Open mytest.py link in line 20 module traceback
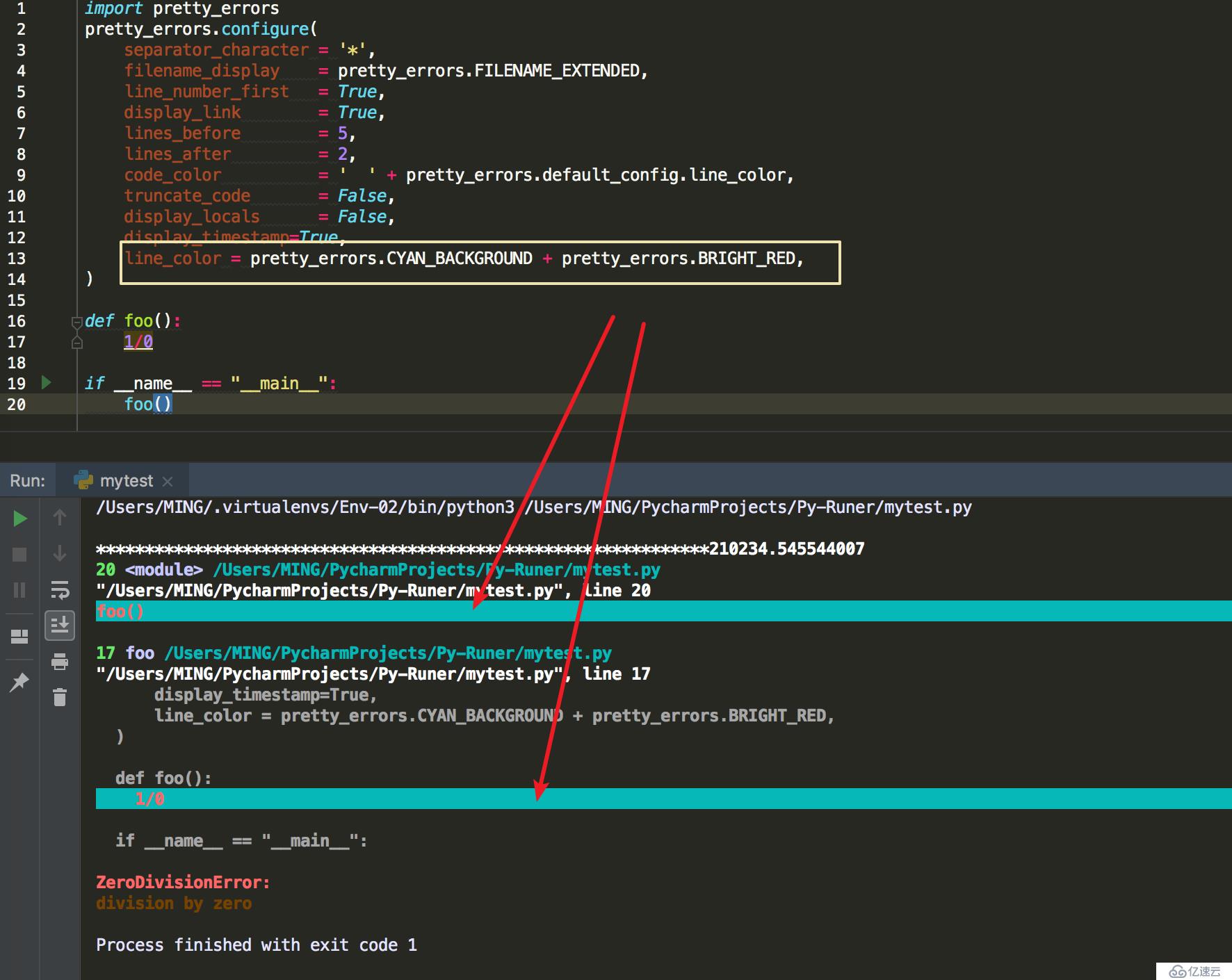This screenshot has height=980, width=1232. 437,570
